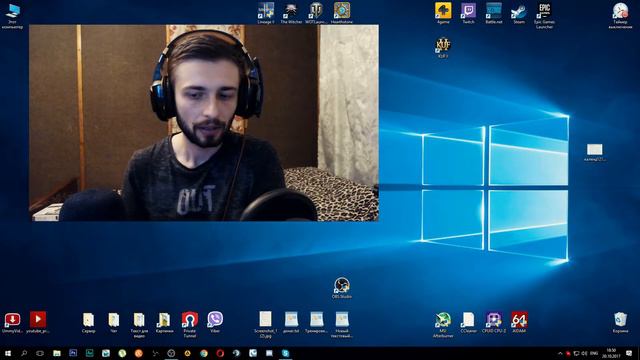640x360 pixels.
Task: Select the donat.txt notepad file
Action: point(291,322)
